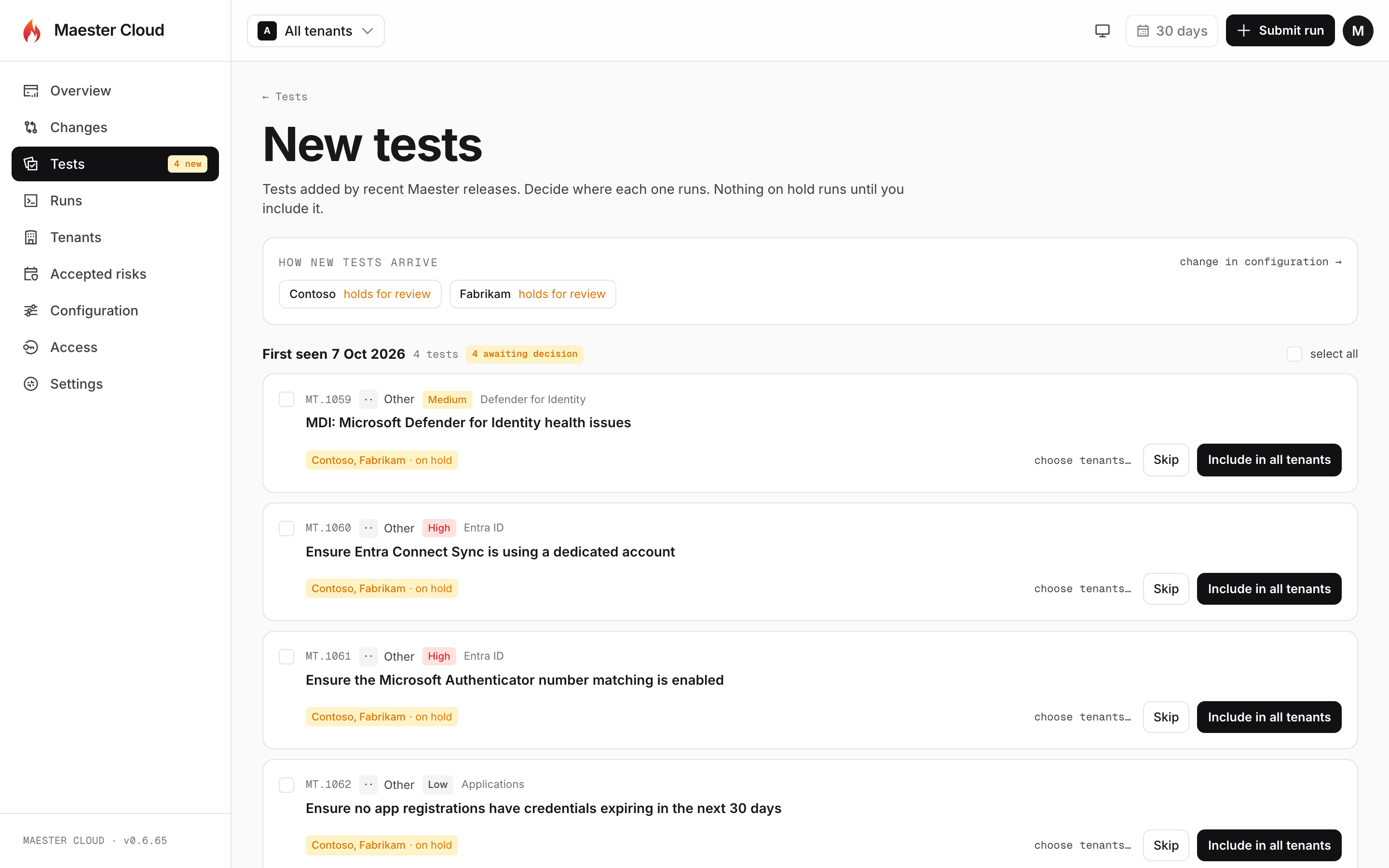Click the Fabrikam holds for review chip
The image size is (1389, 868).
(x=532, y=295)
